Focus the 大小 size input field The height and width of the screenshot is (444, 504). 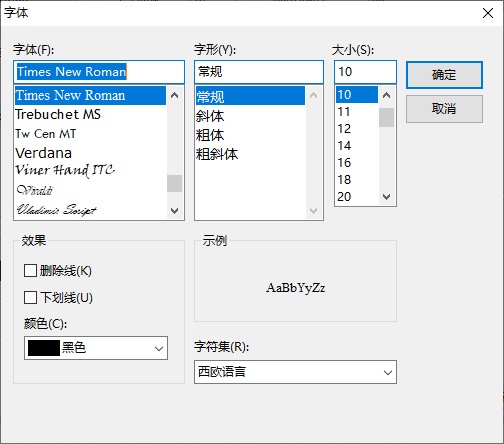365,72
